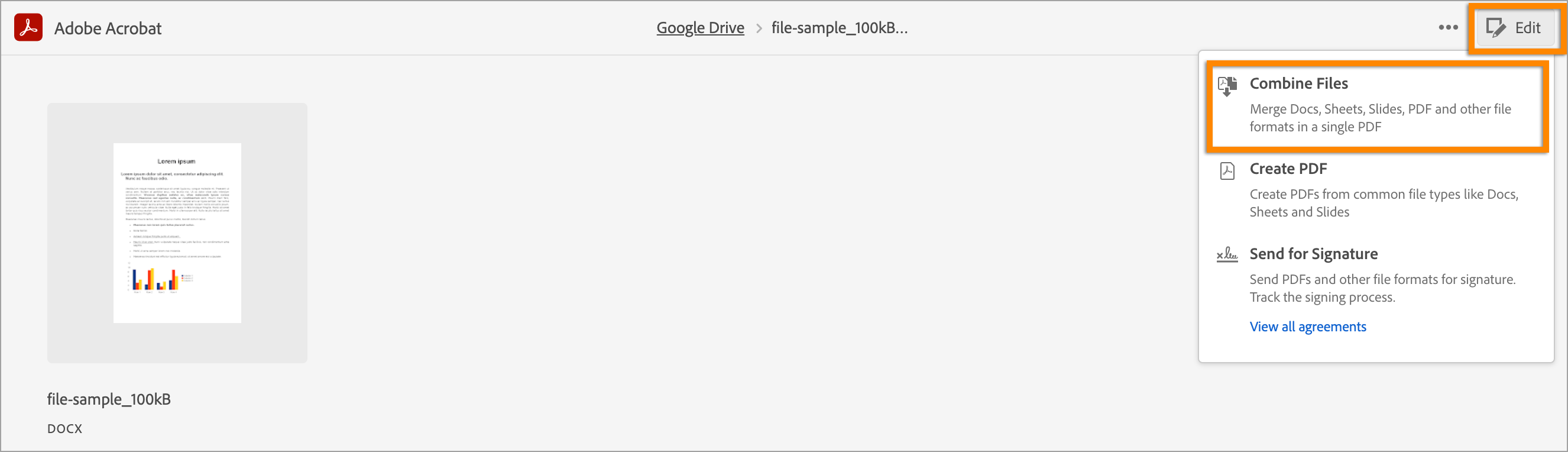This screenshot has width=1568, height=452.
Task: Click the Adobe Acrobat title text
Action: pyautogui.click(x=108, y=28)
